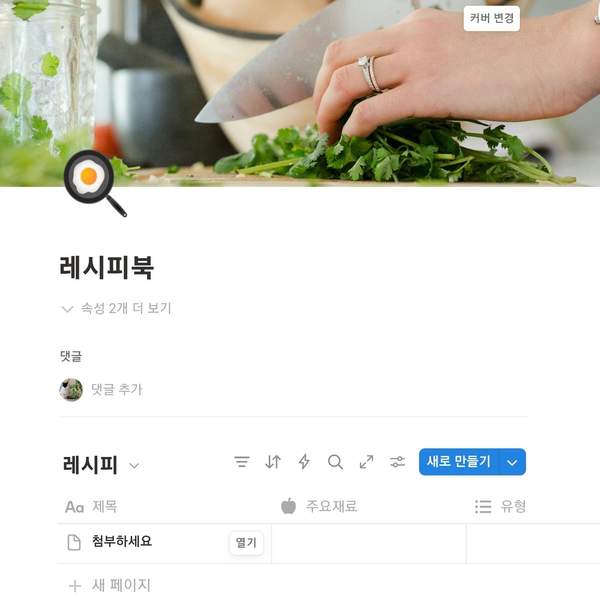Viewport: 600px width, 600px height.
Task: Click the sort arrows icon
Action: [x=273, y=462]
